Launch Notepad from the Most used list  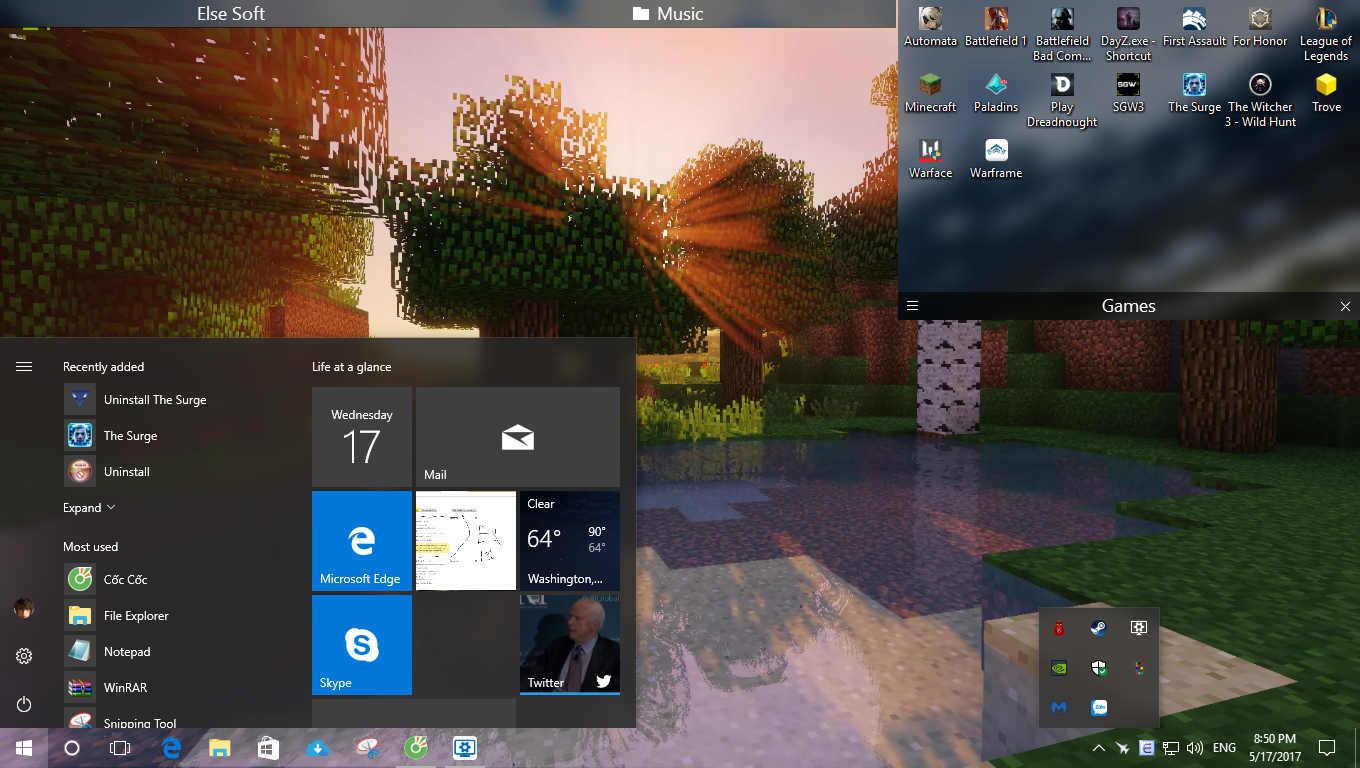(180, 652)
